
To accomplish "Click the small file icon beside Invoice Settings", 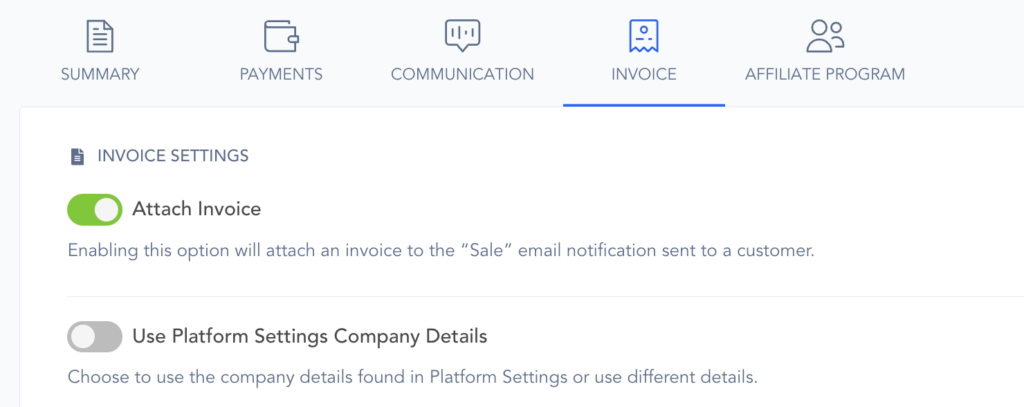I will click(77, 156).
